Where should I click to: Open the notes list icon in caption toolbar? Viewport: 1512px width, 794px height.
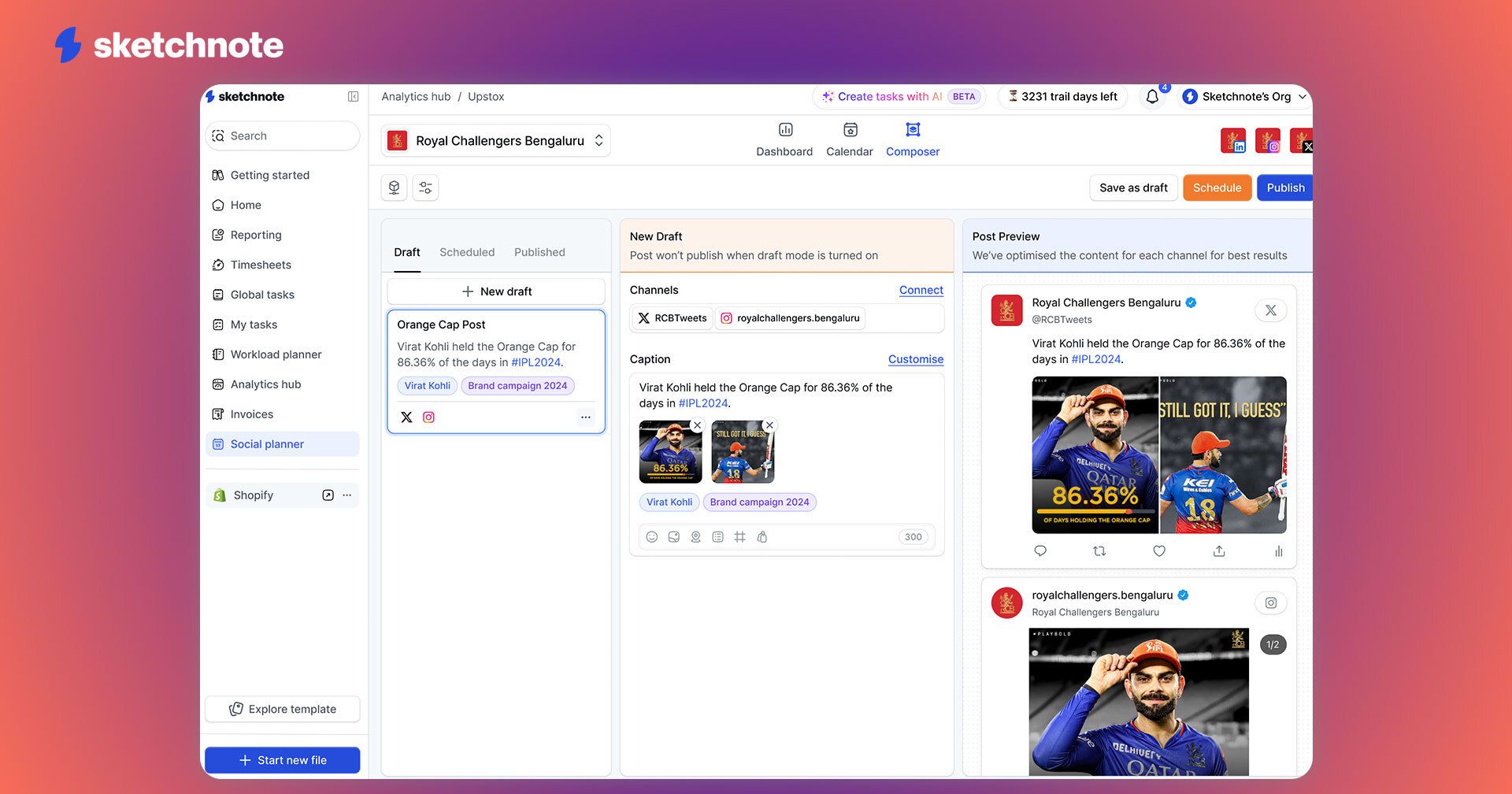tap(718, 537)
